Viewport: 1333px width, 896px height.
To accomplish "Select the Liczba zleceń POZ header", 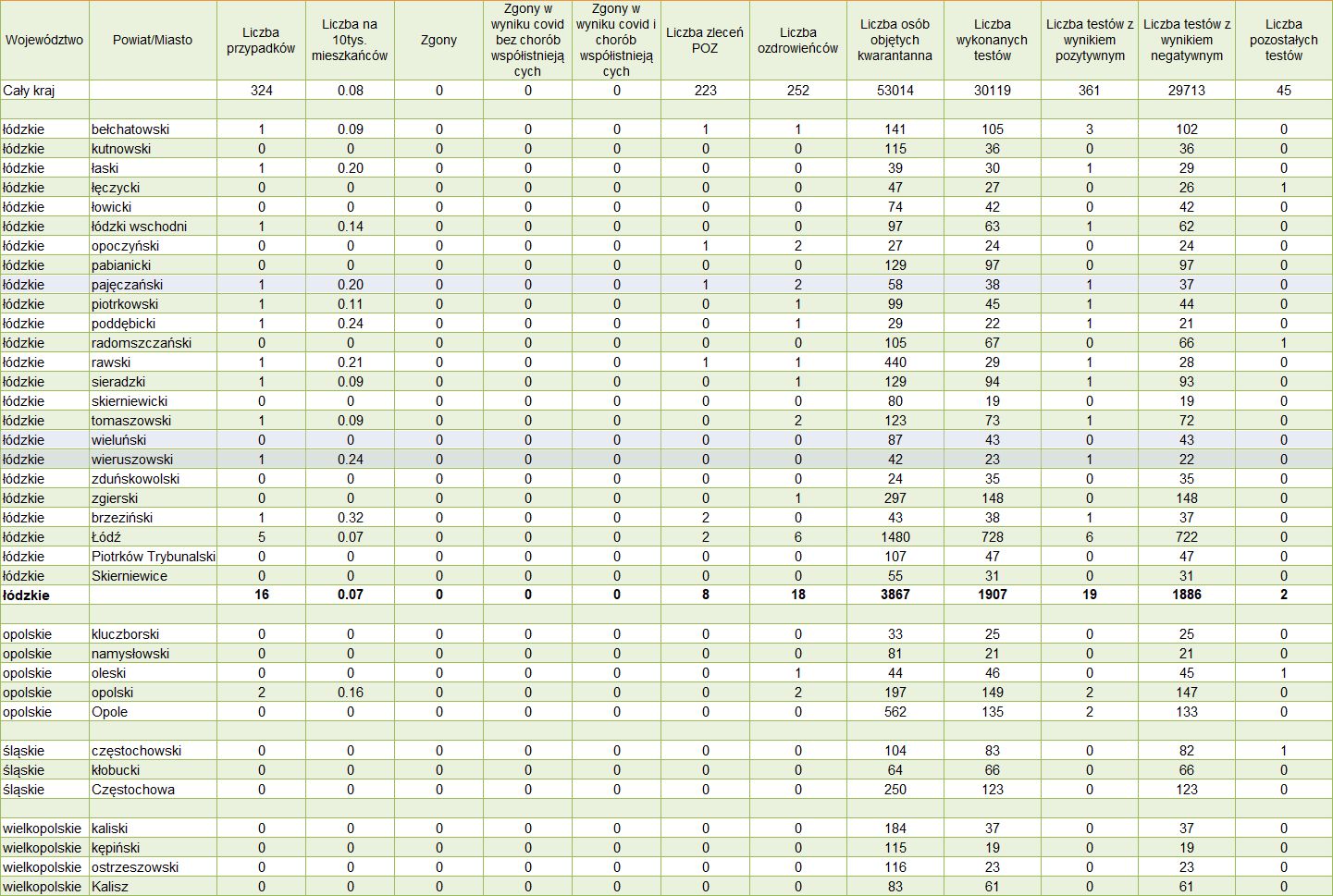I will [x=705, y=40].
